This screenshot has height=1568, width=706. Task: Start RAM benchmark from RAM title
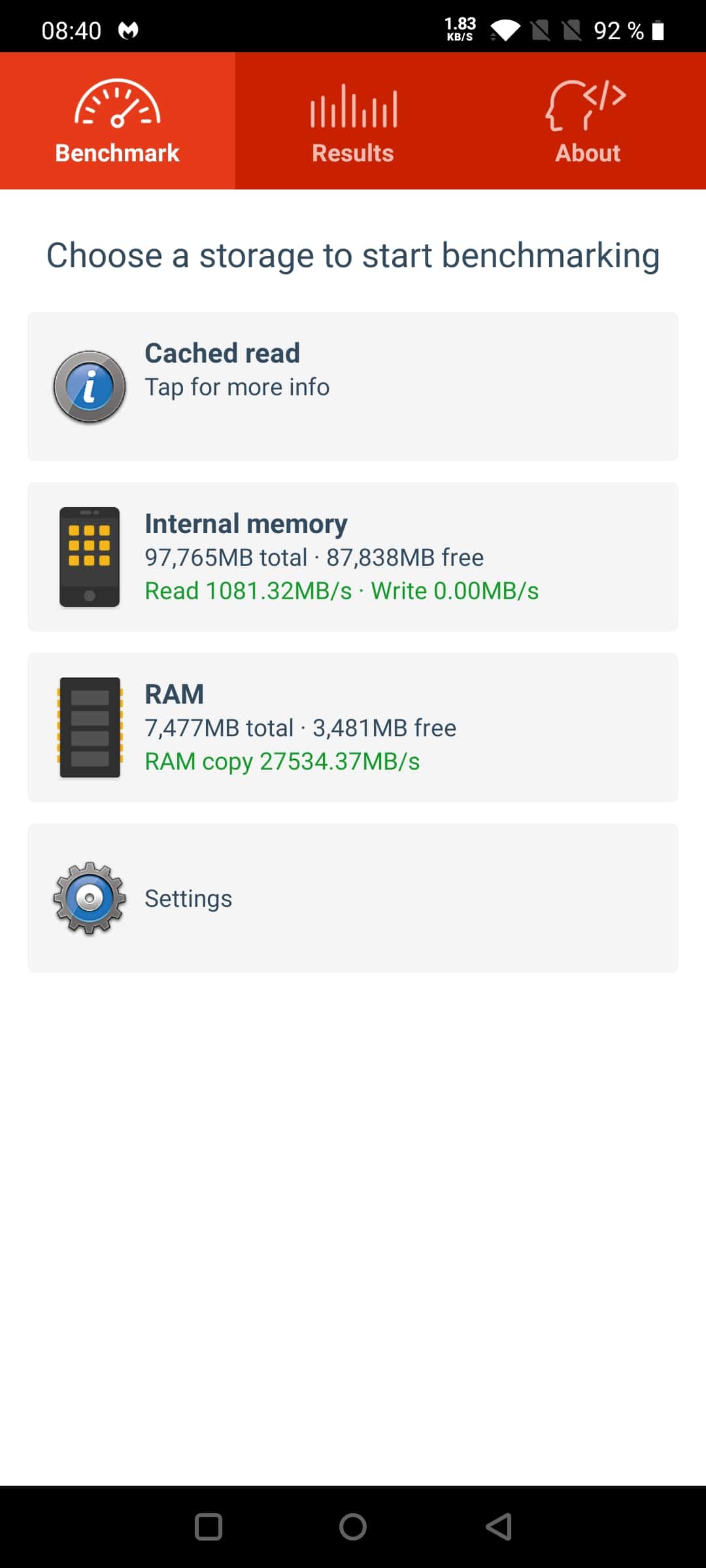175,694
